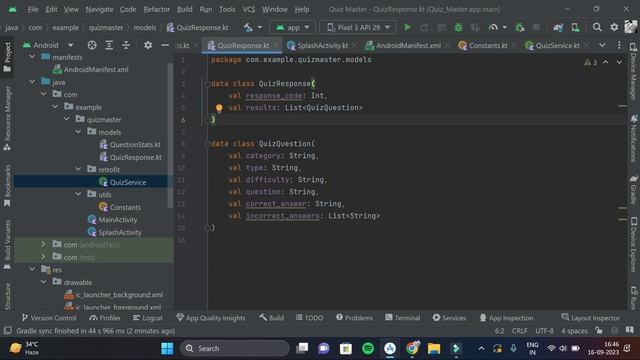Open IDE settings gear in toolbar
Screen dimensions: 640x360
[614, 27]
